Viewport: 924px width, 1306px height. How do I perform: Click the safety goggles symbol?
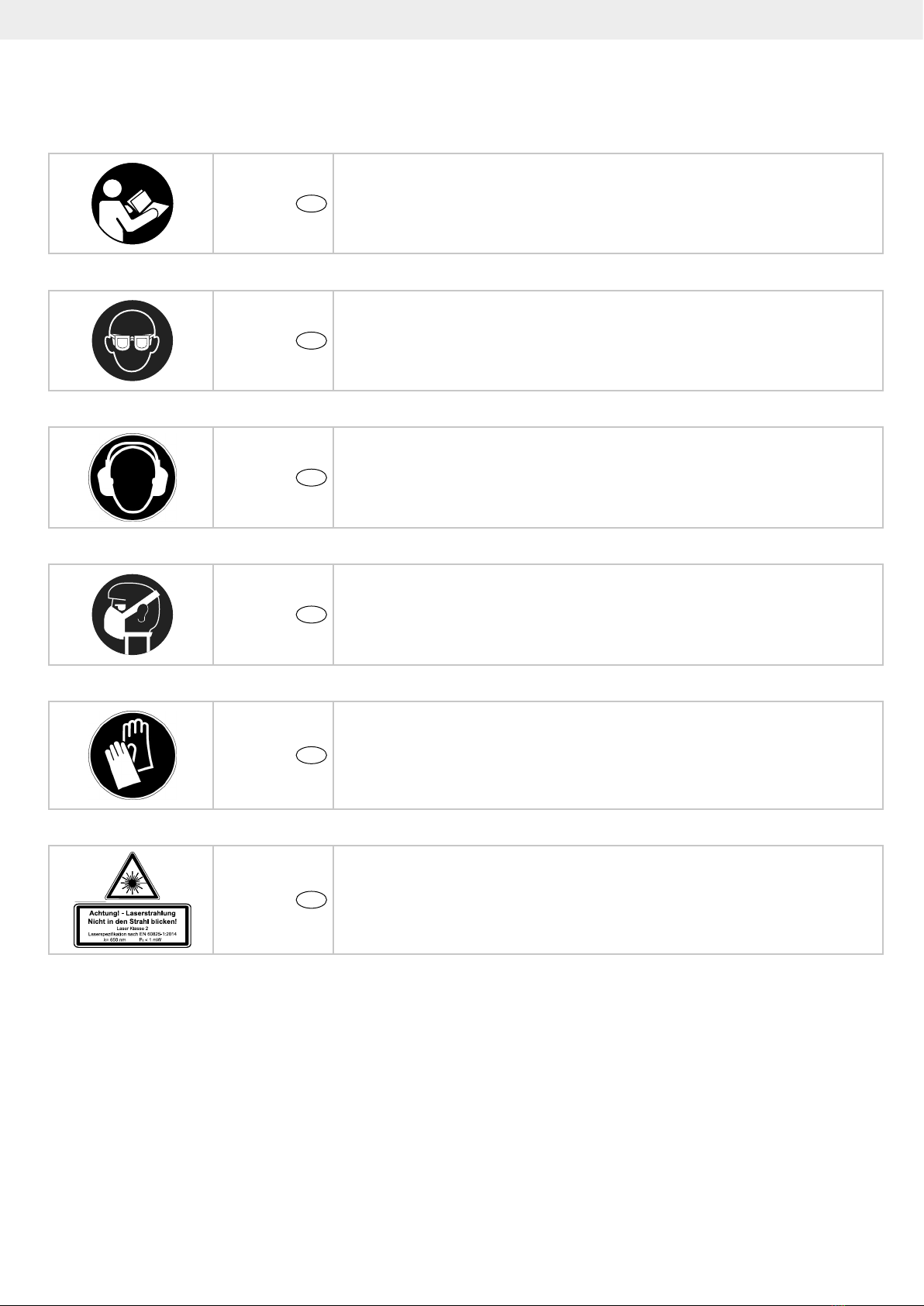[132, 341]
